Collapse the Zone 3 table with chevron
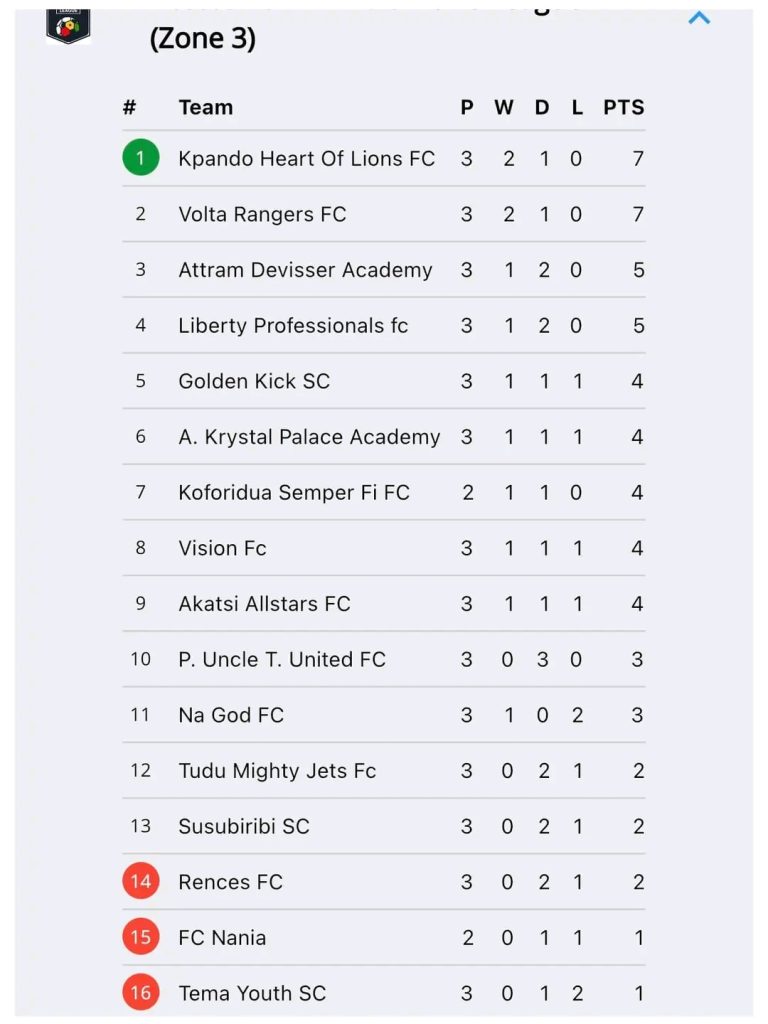This screenshot has width=768, height=1024. click(x=699, y=18)
